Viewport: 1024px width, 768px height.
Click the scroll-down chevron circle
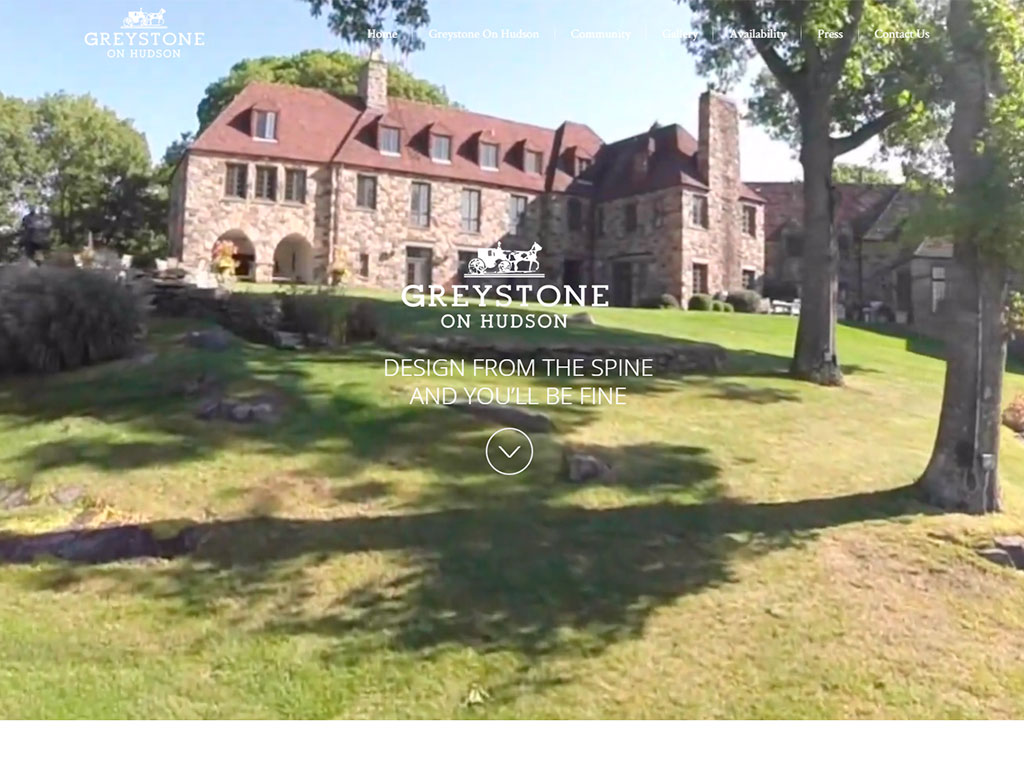click(x=509, y=451)
